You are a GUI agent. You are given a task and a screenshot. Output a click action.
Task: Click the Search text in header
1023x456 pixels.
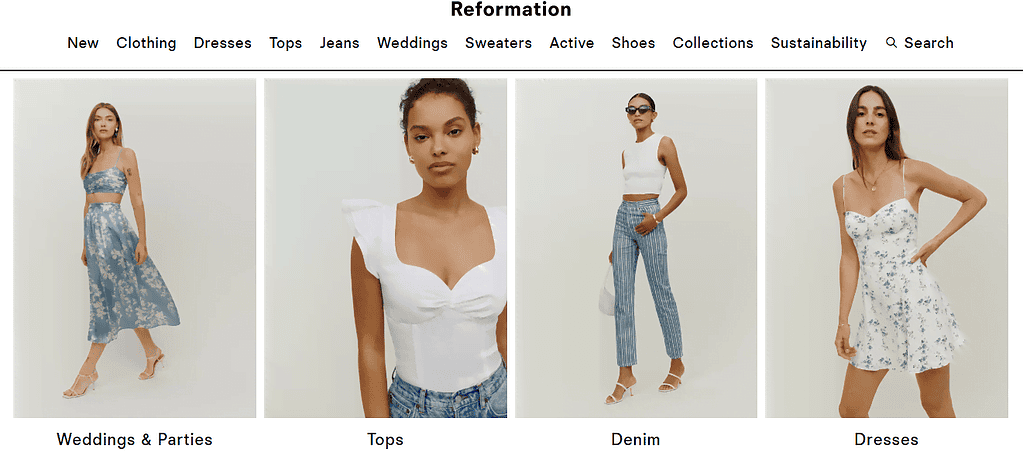click(x=928, y=43)
